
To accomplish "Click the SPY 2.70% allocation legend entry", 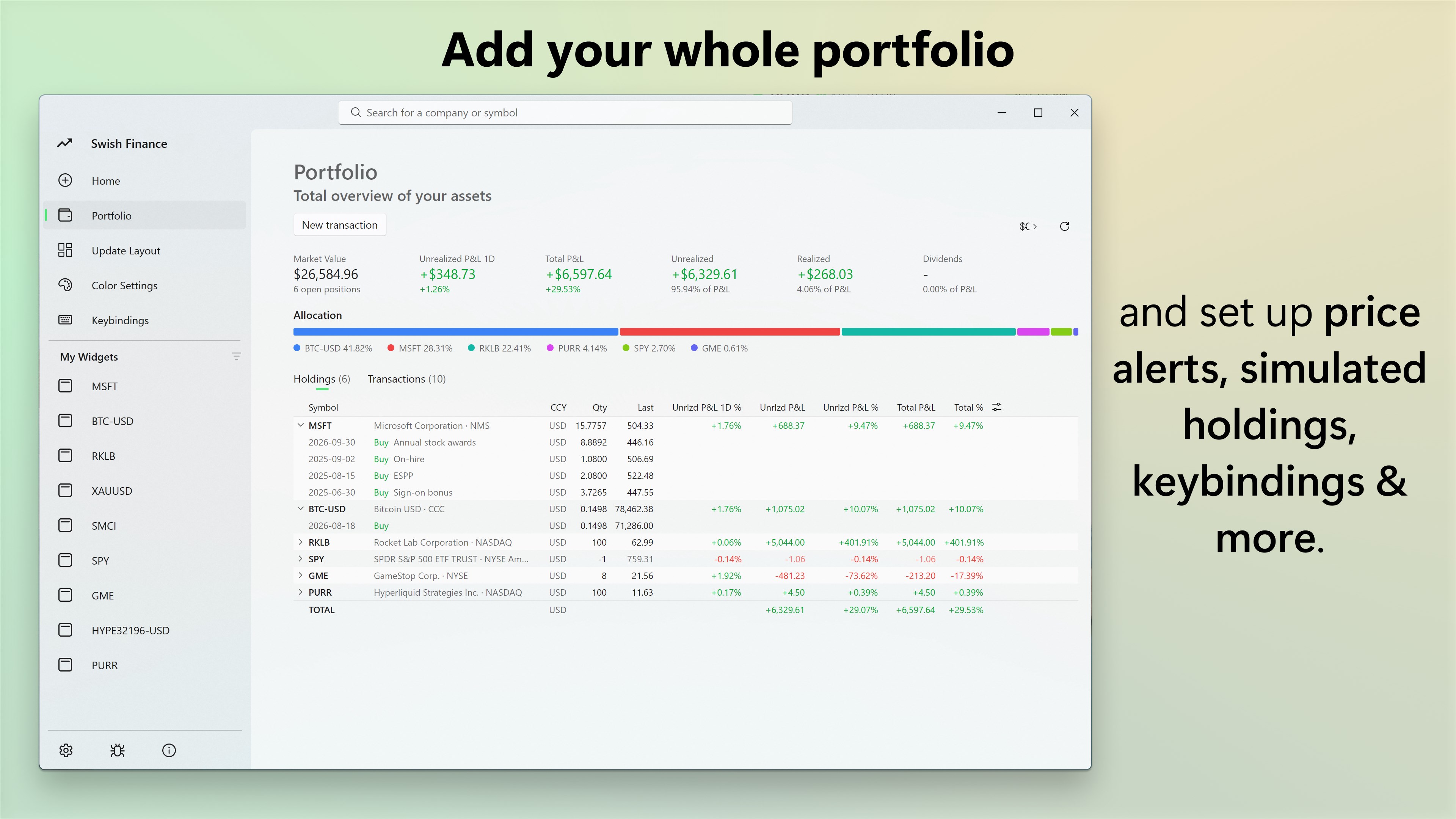I will [649, 348].
